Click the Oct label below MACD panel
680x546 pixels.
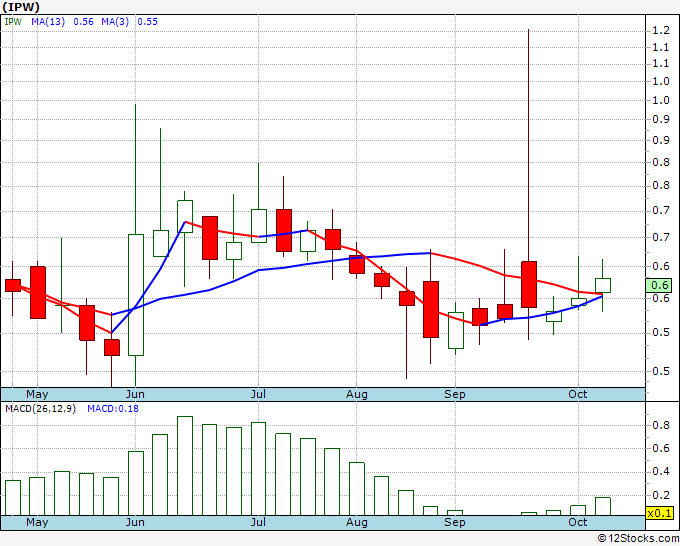click(x=578, y=523)
